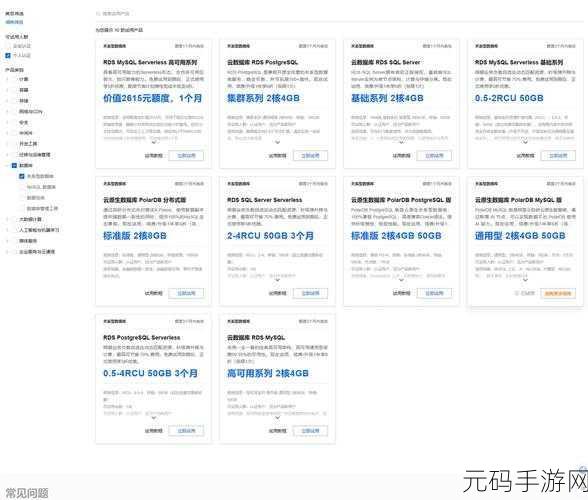Open 试用教程 on PolarDB 分布式版 card
This screenshot has width=588, height=500.
coord(154,293)
